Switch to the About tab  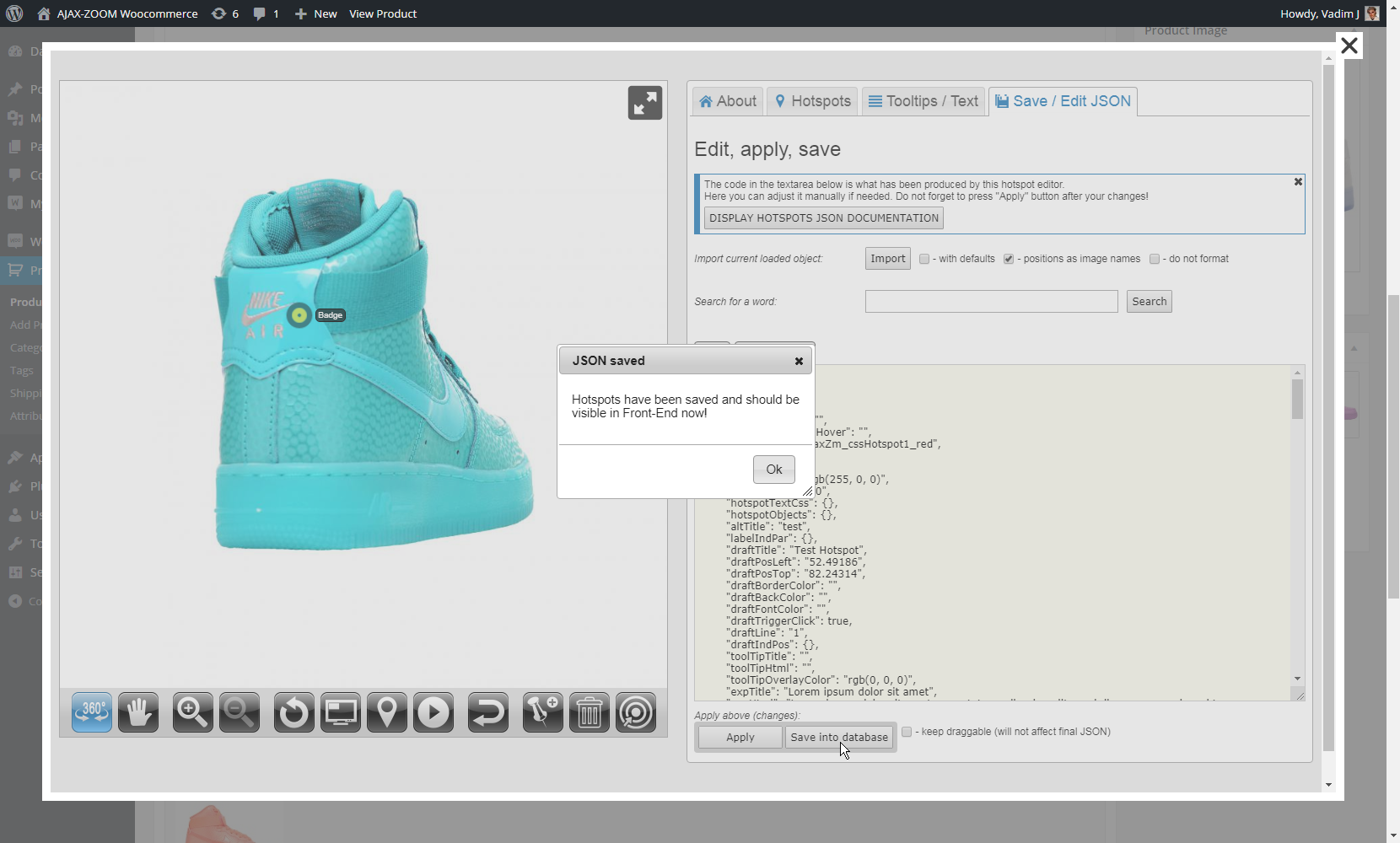(728, 101)
